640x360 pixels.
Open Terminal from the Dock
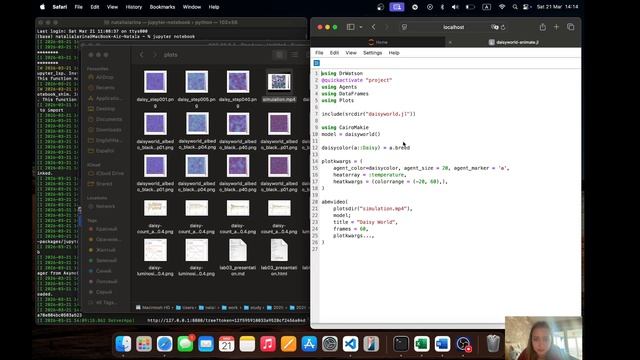pos(401,344)
